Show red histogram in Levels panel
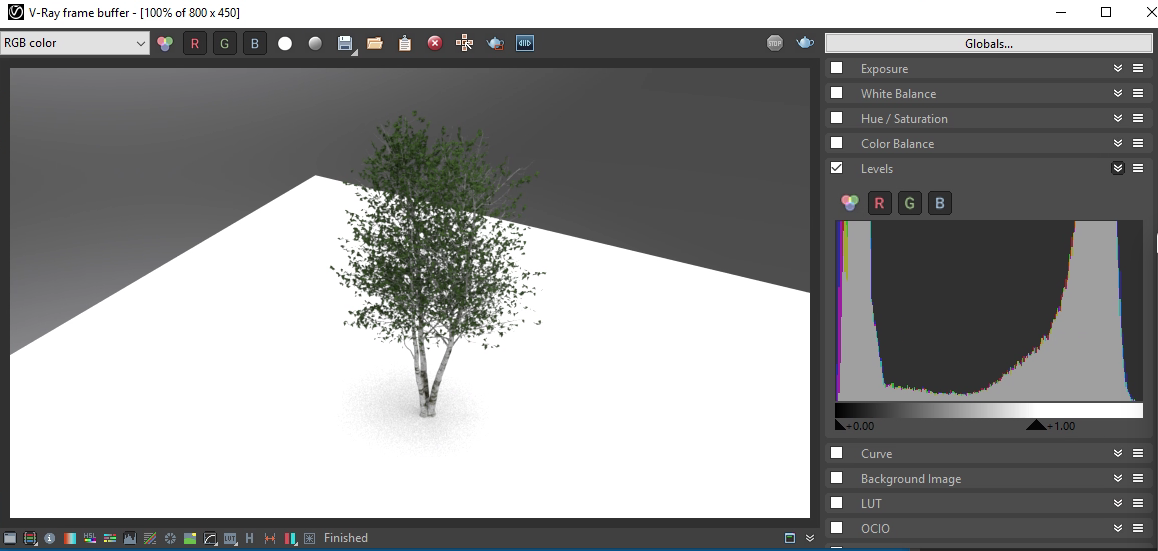 click(880, 203)
